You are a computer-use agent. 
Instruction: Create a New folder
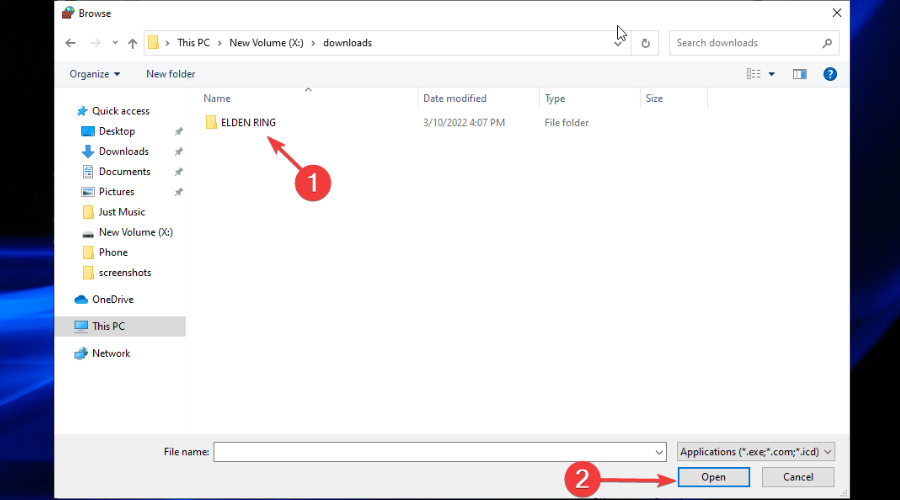click(170, 74)
